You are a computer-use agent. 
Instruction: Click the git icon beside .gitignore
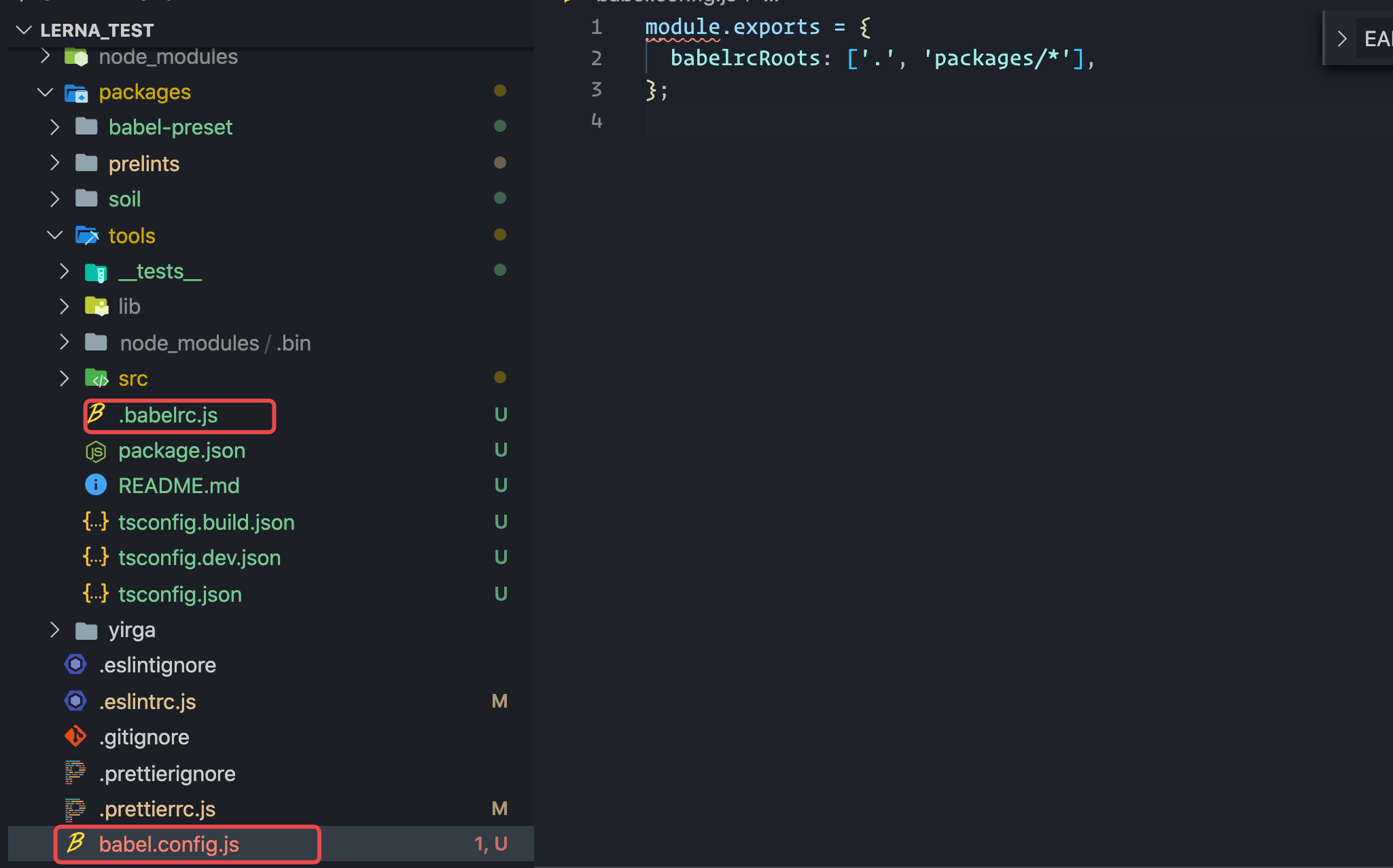click(x=75, y=736)
